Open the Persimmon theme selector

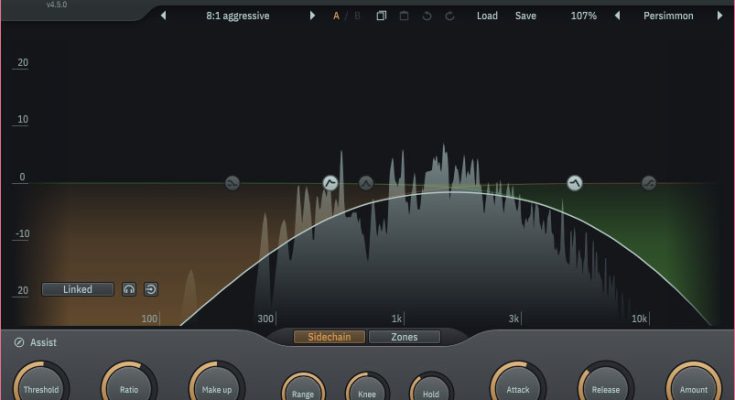coord(668,16)
